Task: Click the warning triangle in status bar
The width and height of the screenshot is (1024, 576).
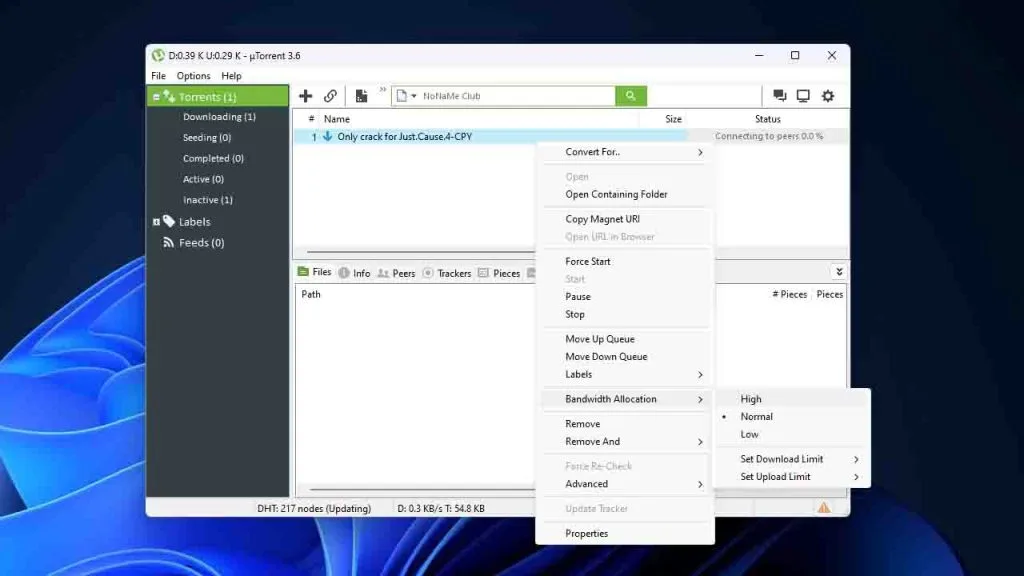Action: click(824, 507)
